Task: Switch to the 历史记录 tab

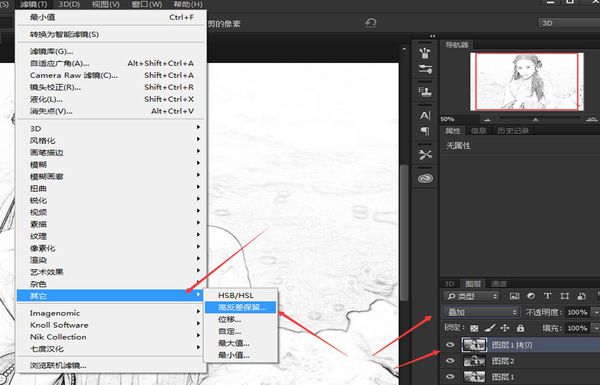Action: pyautogui.click(x=513, y=131)
